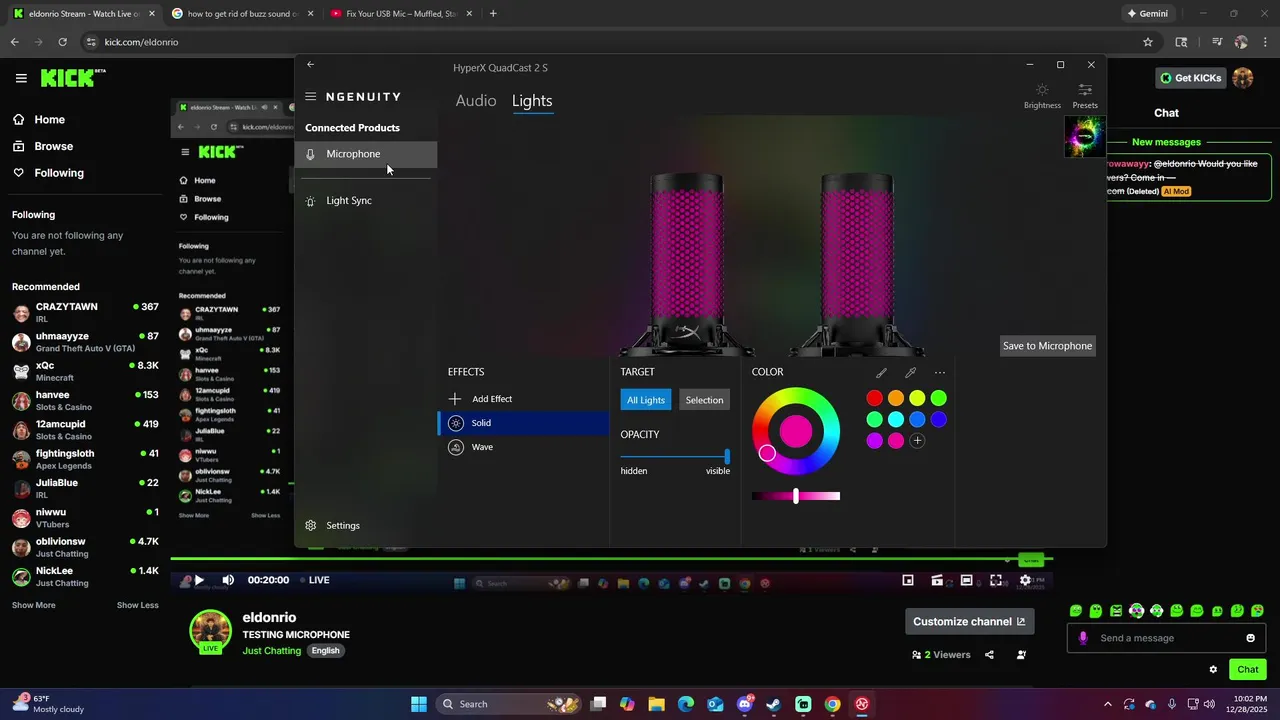Screen dimensions: 1280x720
Task: Click the color brightness gradient slider
Action: pyautogui.click(x=796, y=496)
